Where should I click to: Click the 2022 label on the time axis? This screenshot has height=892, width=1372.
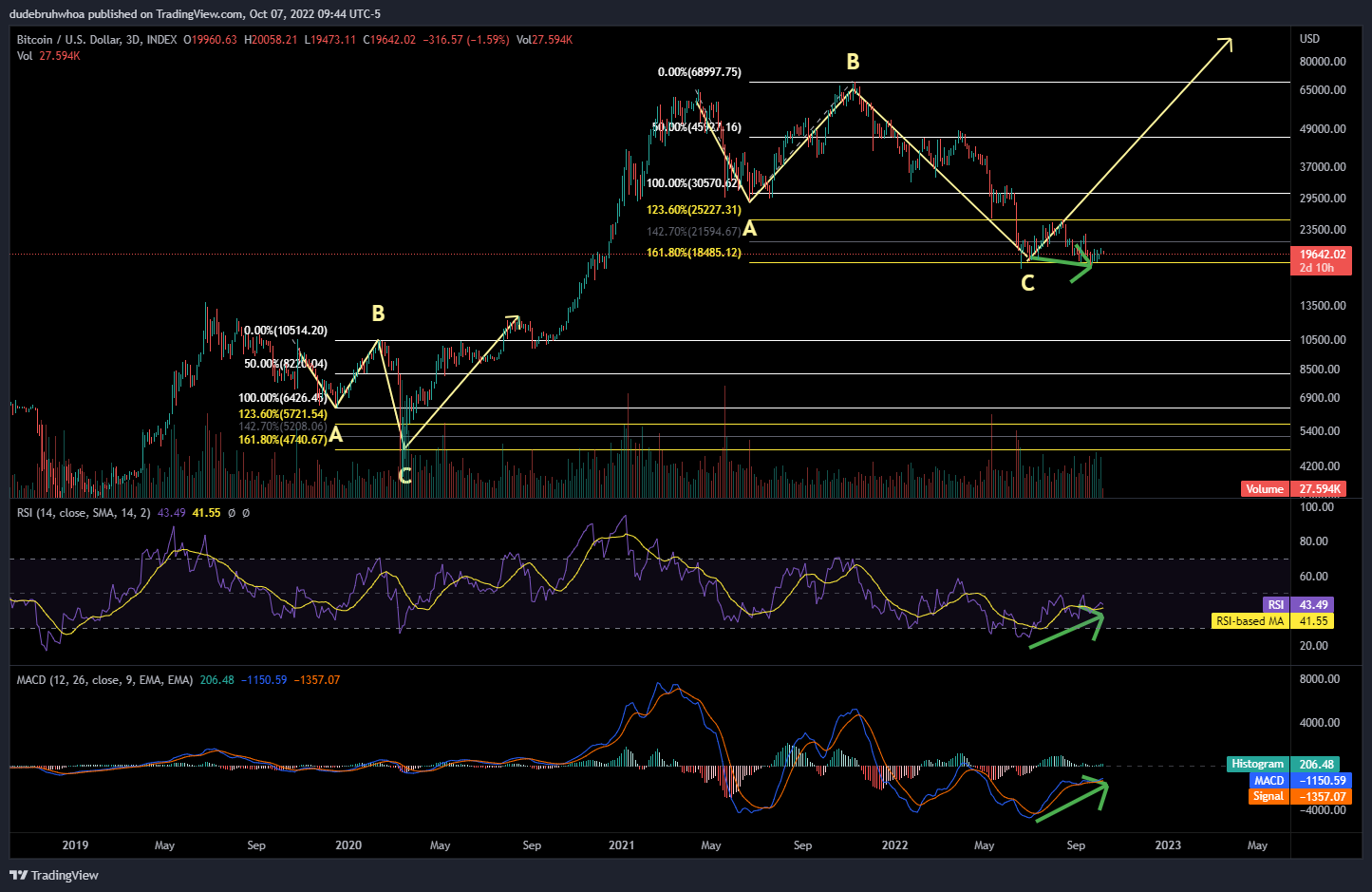click(x=895, y=845)
